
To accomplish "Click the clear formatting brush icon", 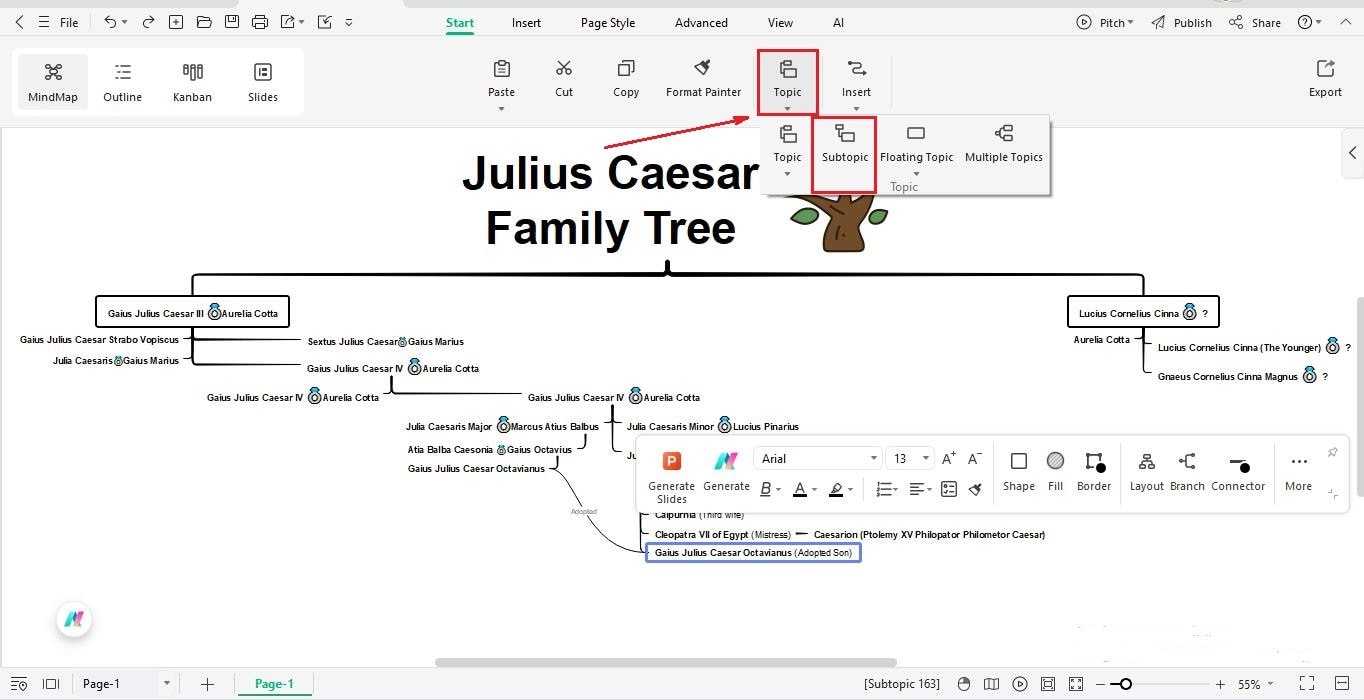I will click(975, 489).
